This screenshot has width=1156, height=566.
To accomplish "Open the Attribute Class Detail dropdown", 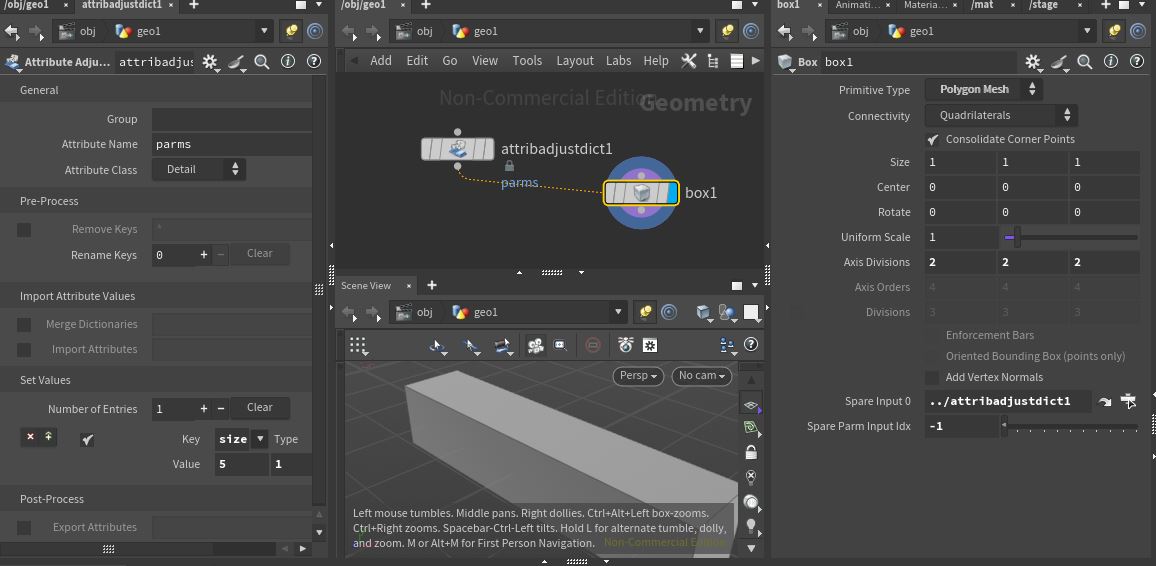I will coord(198,170).
